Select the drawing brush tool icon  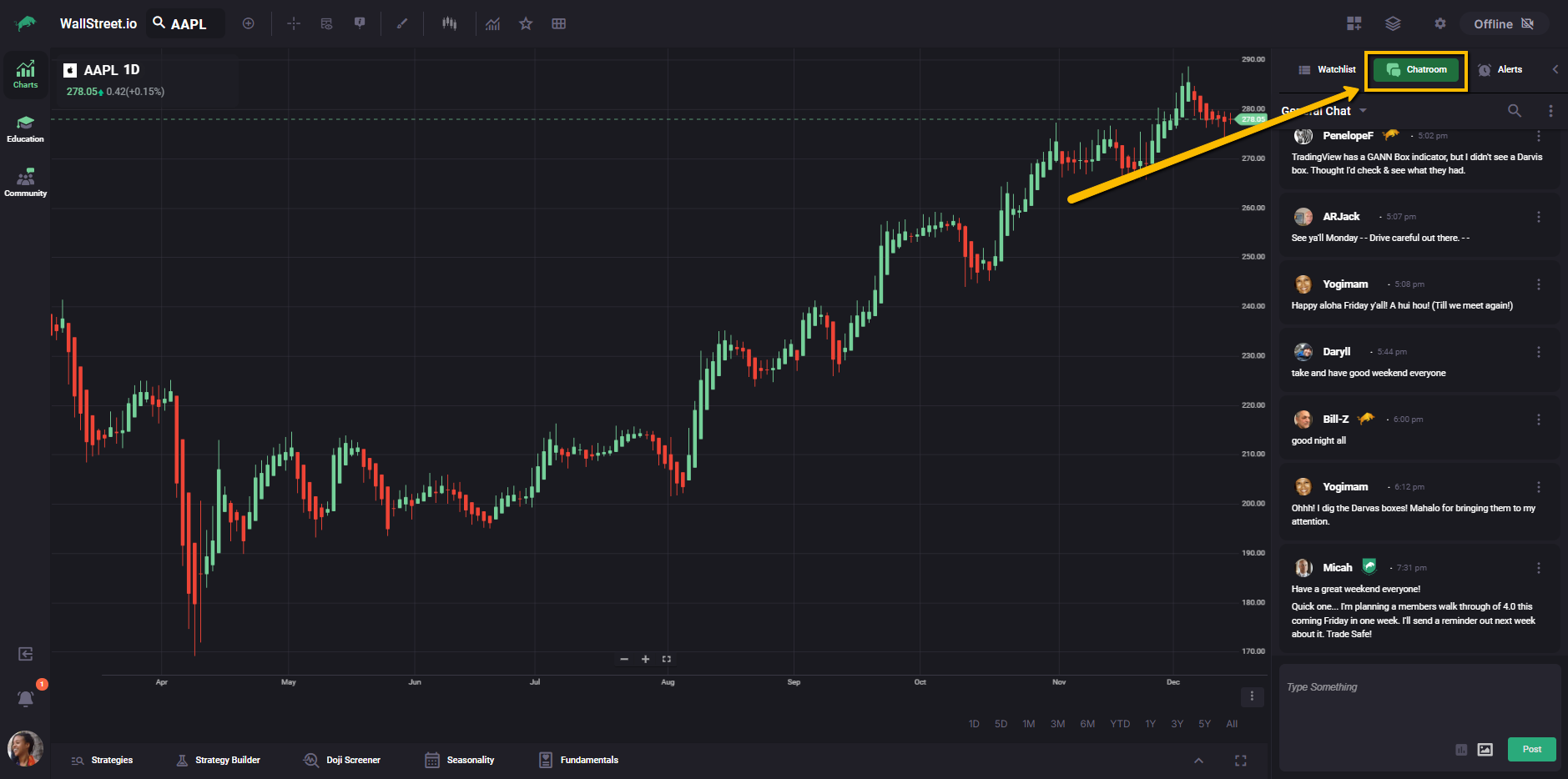(x=402, y=23)
